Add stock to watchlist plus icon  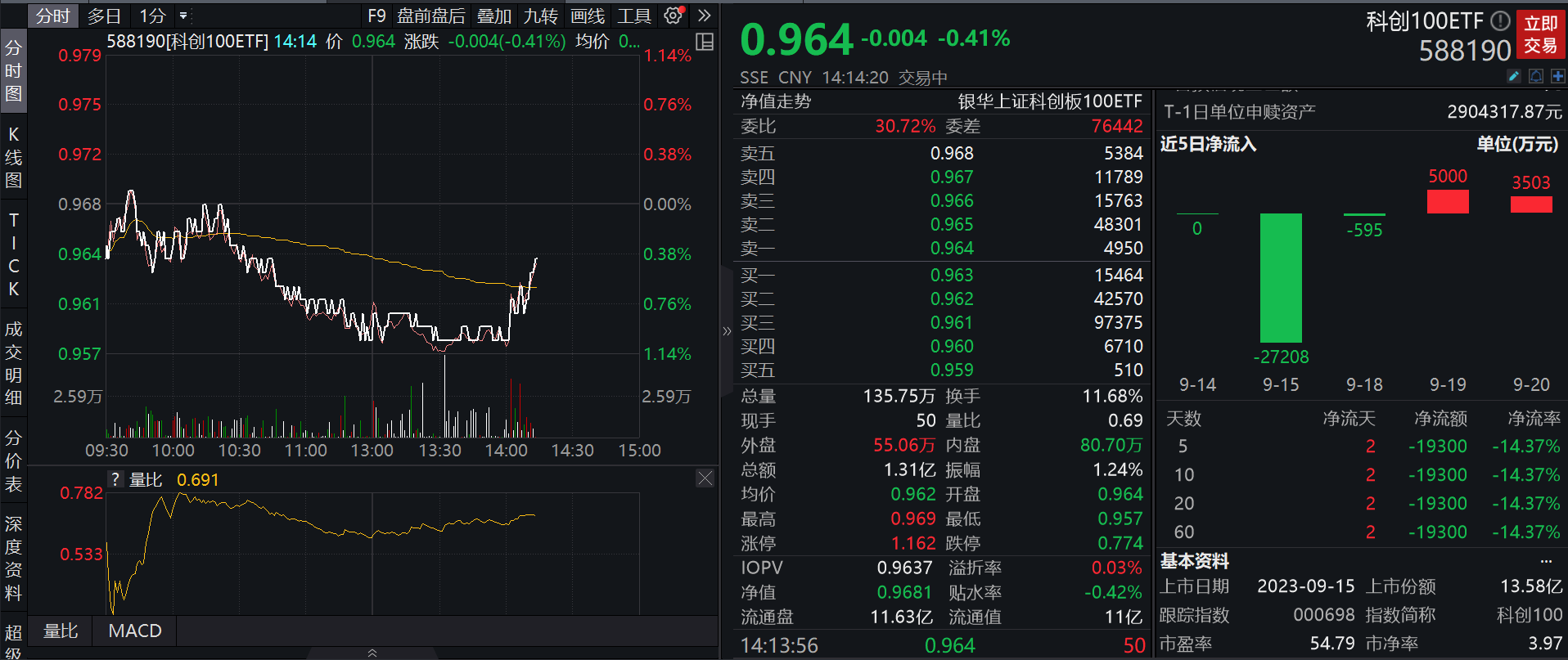pos(1557,76)
